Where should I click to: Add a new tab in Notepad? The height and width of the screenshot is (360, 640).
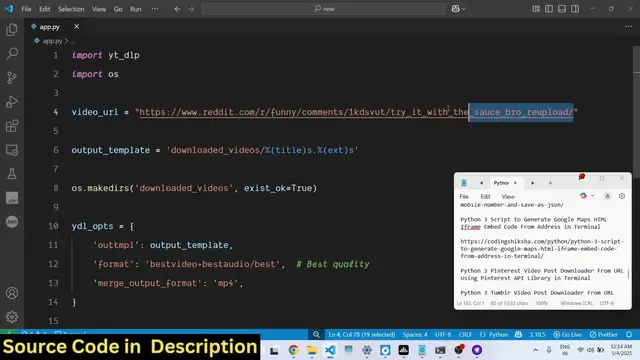click(550, 183)
